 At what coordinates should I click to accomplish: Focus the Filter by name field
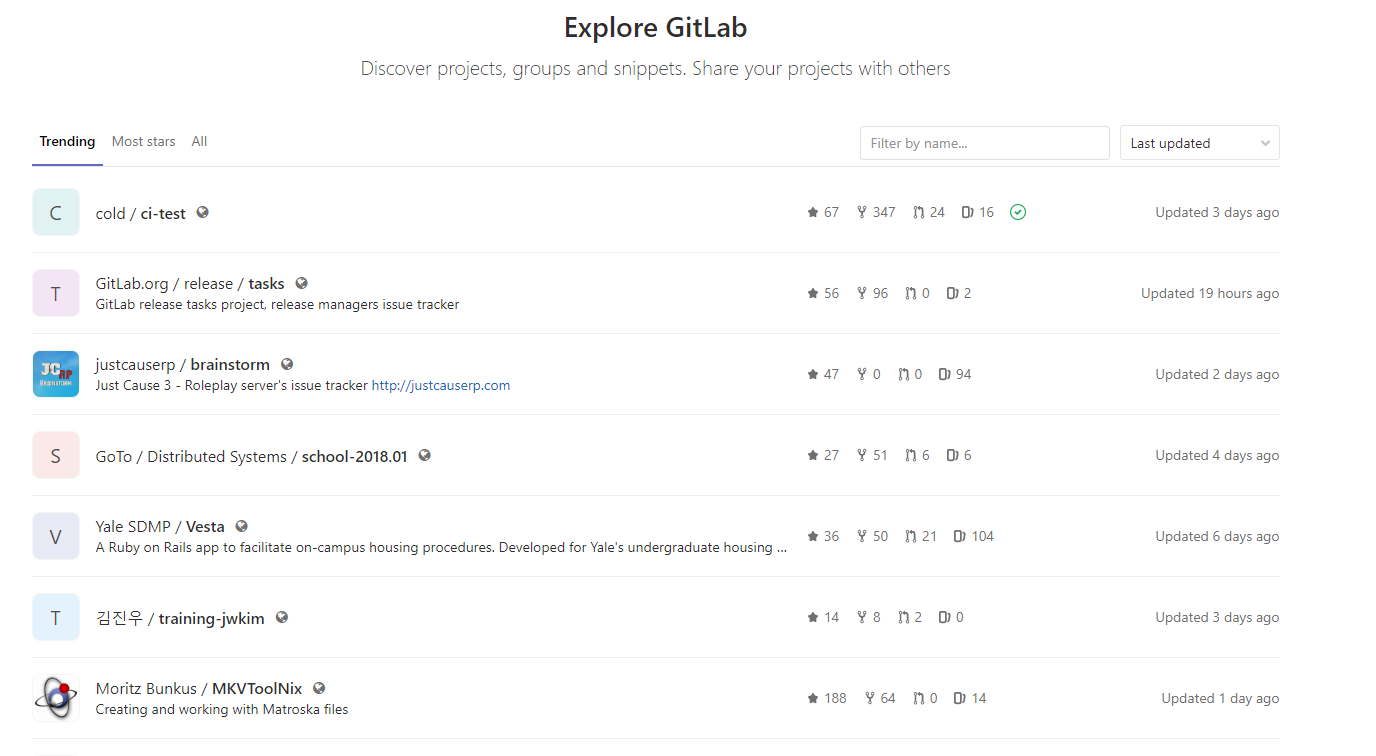coord(984,143)
